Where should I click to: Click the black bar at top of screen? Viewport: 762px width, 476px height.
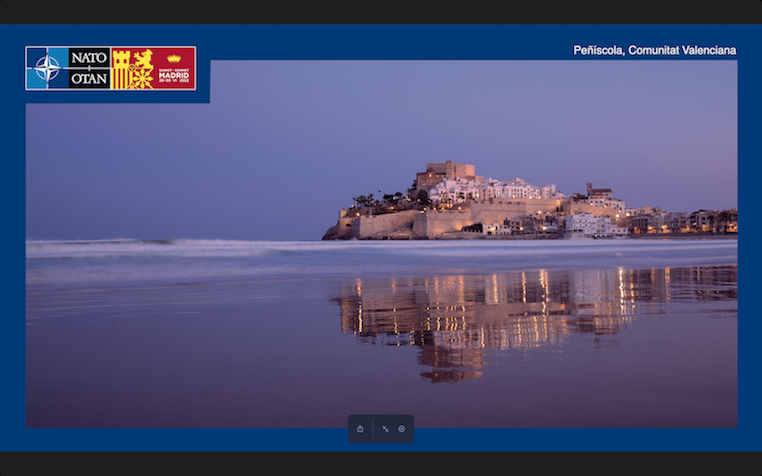(x=380, y=11)
